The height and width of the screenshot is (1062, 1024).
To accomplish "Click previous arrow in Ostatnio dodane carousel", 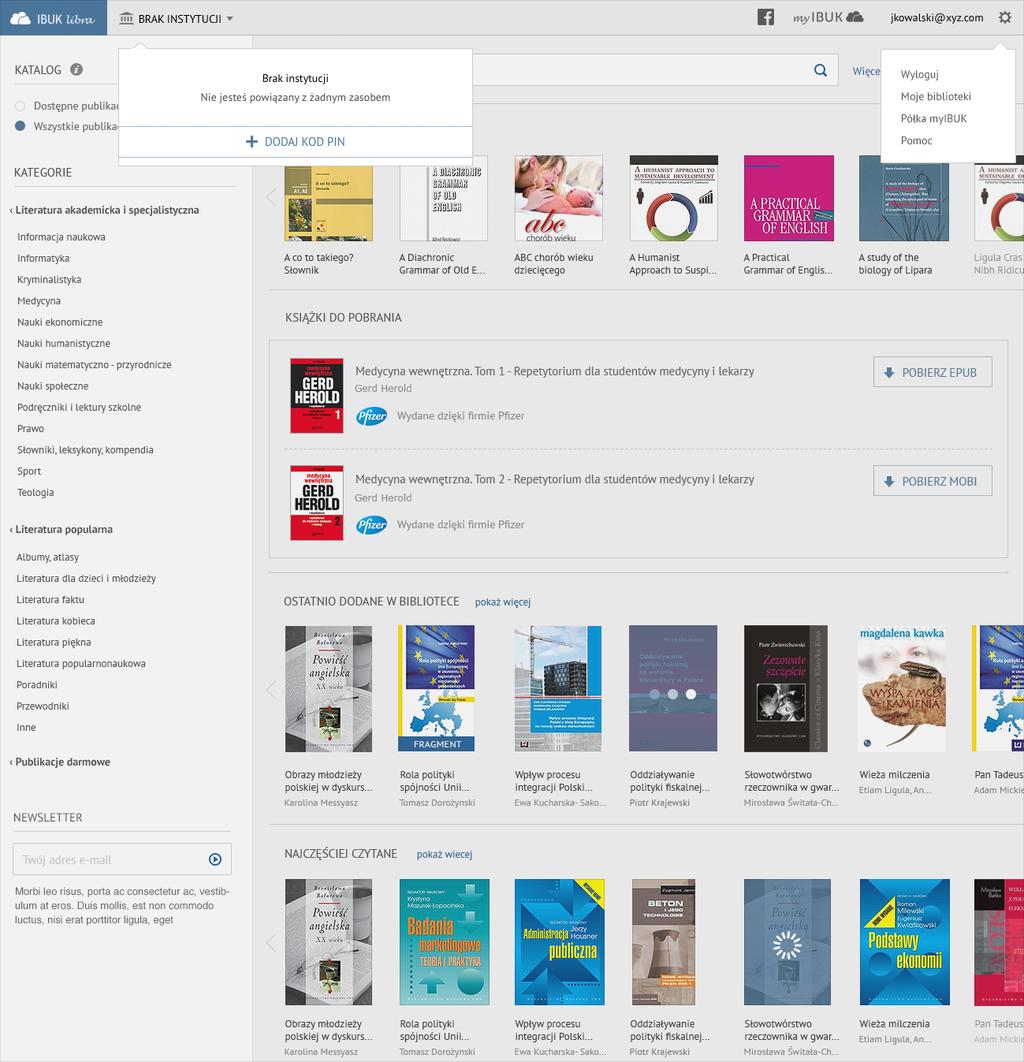I will point(272,689).
